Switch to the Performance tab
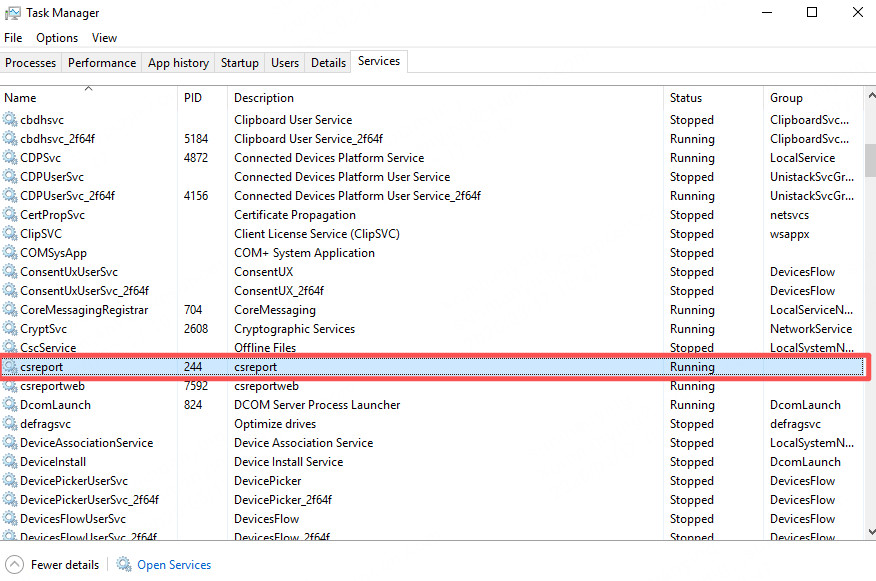Screen dimensions: 876x581 (102, 63)
